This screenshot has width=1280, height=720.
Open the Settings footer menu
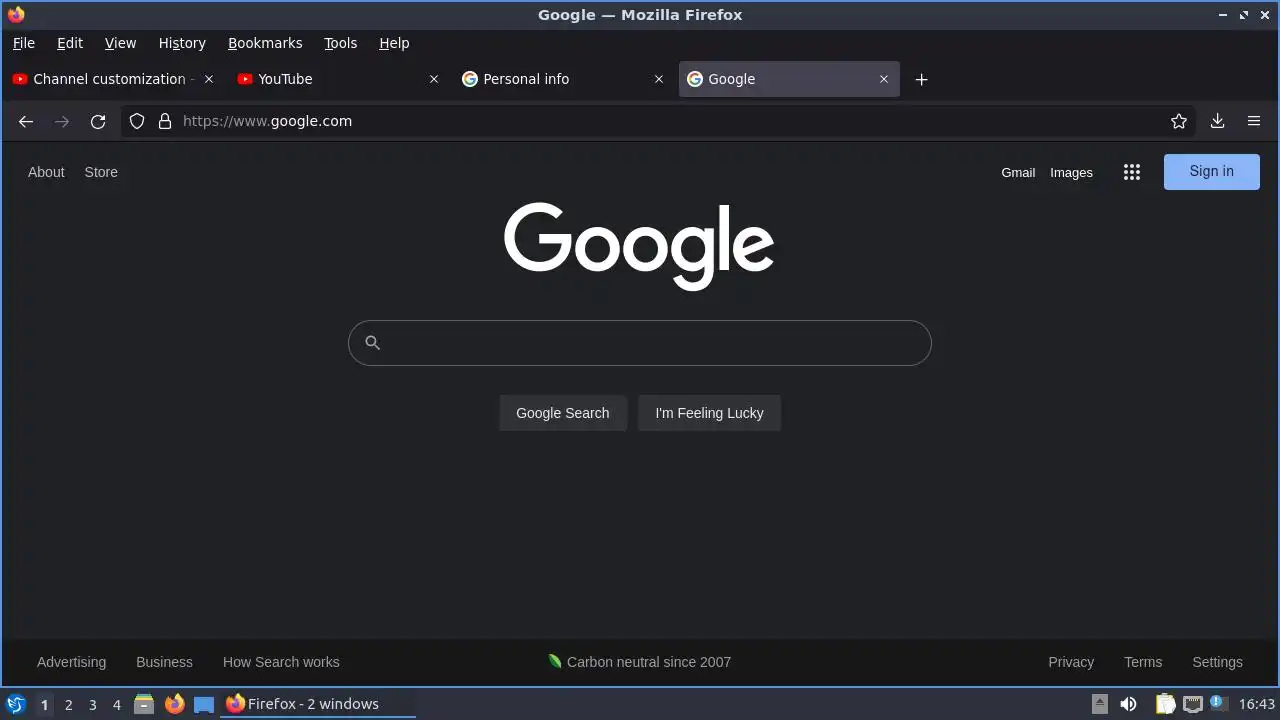[1217, 662]
